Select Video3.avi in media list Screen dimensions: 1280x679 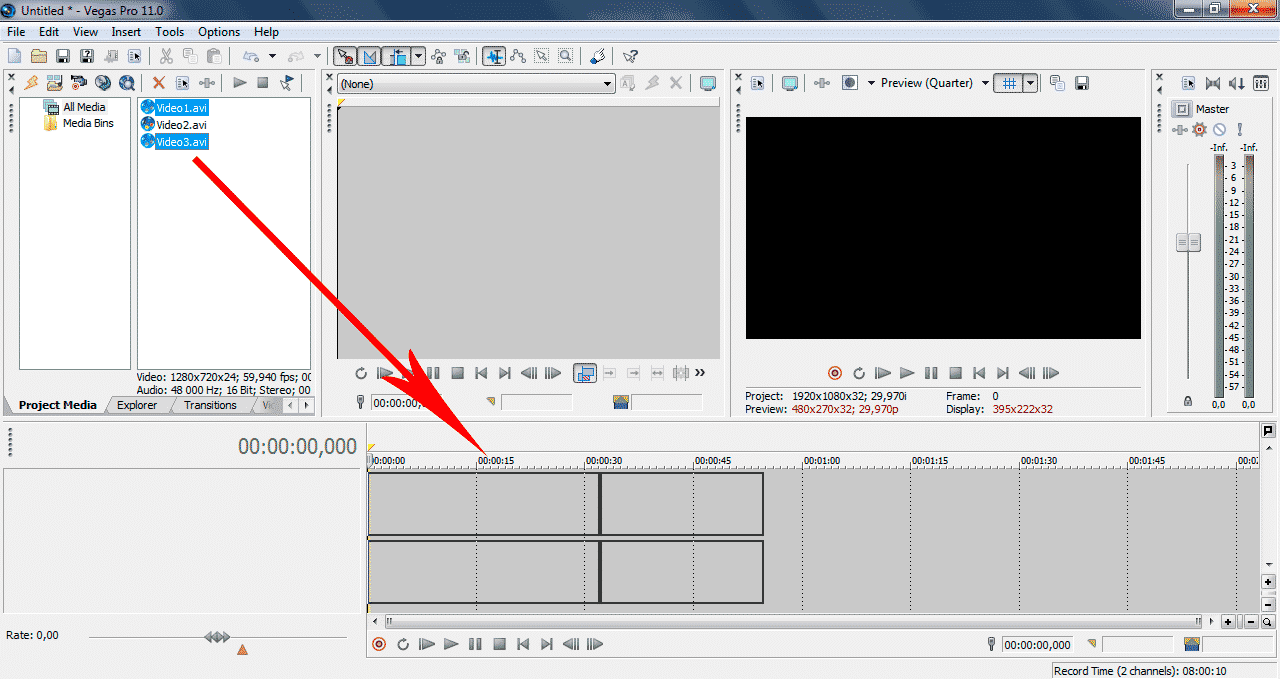182,142
